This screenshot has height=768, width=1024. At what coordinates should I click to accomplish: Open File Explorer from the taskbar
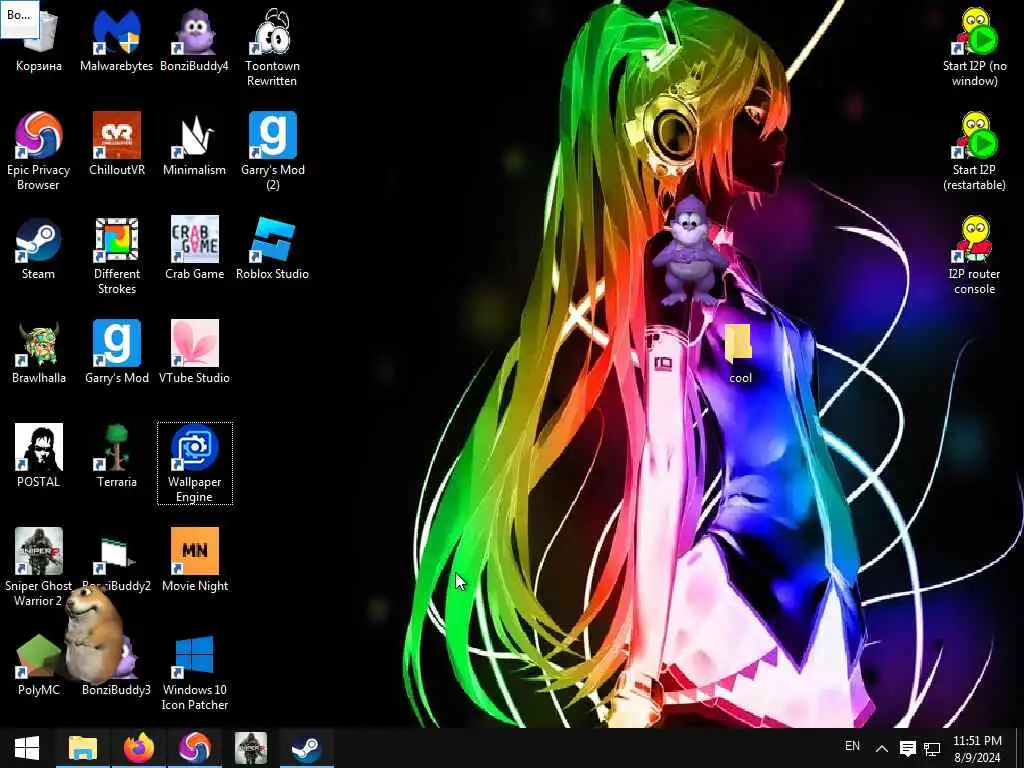point(83,748)
